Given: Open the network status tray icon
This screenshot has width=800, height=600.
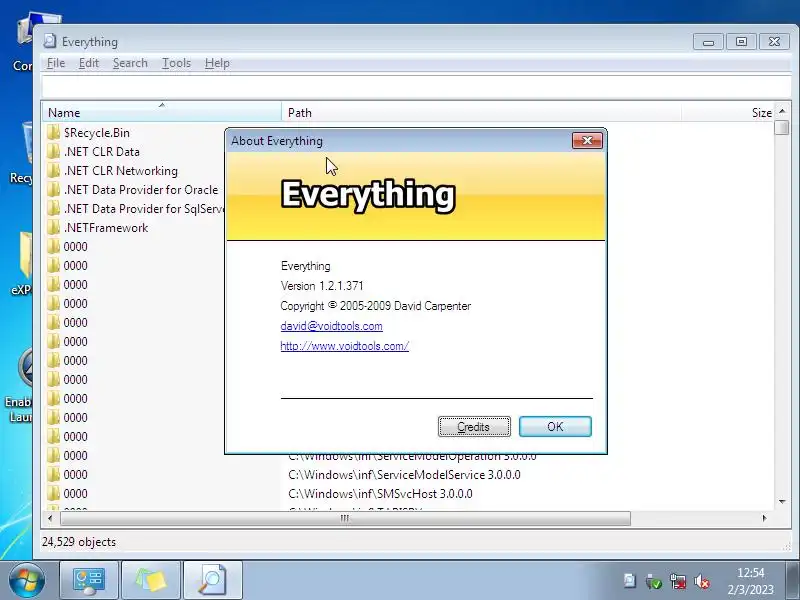Looking at the screenshot, I should [x=678, y=581].
